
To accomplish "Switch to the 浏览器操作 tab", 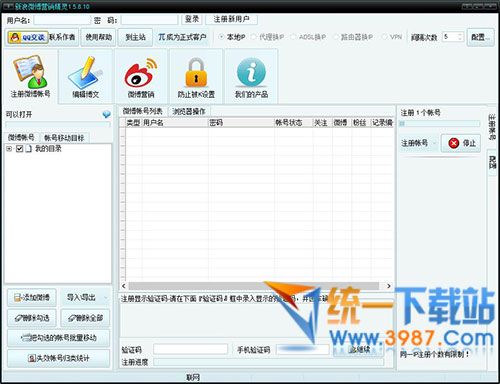I will (x=189, y=112).
